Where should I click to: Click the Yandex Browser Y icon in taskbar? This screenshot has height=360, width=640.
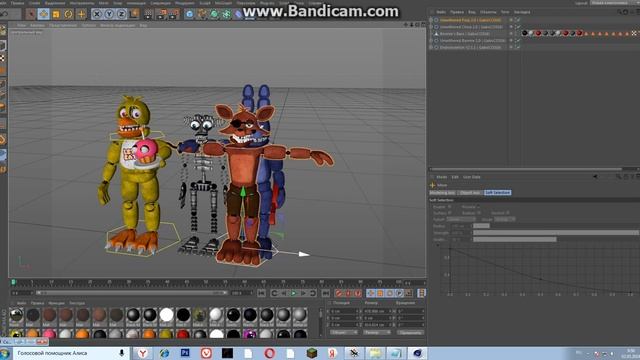tap(142, 353)
